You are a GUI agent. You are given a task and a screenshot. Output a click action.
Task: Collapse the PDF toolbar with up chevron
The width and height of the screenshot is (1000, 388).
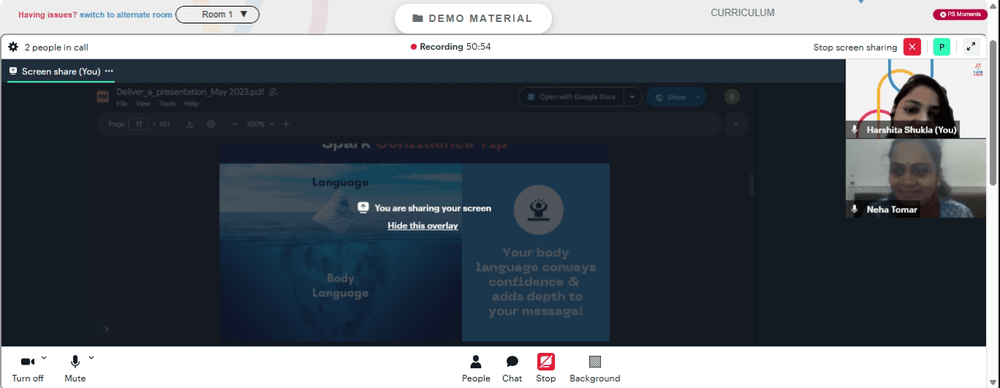coord(735,124)
